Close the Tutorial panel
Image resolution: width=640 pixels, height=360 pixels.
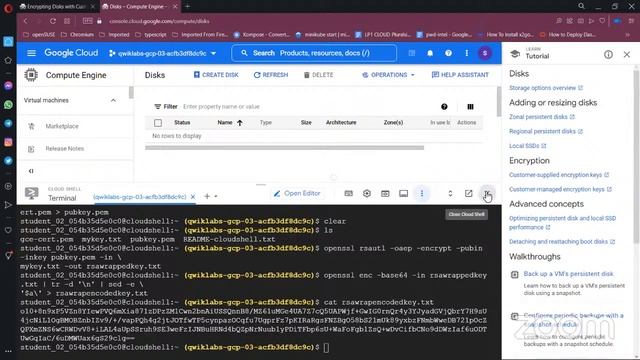(627, 54)
